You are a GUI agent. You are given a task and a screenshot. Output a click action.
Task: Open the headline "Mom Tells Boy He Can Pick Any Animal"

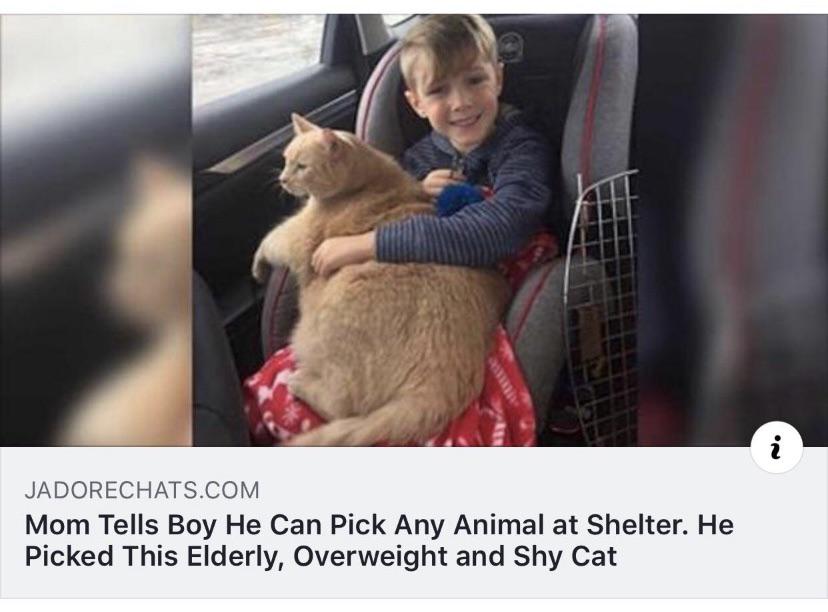pos(284,525)
